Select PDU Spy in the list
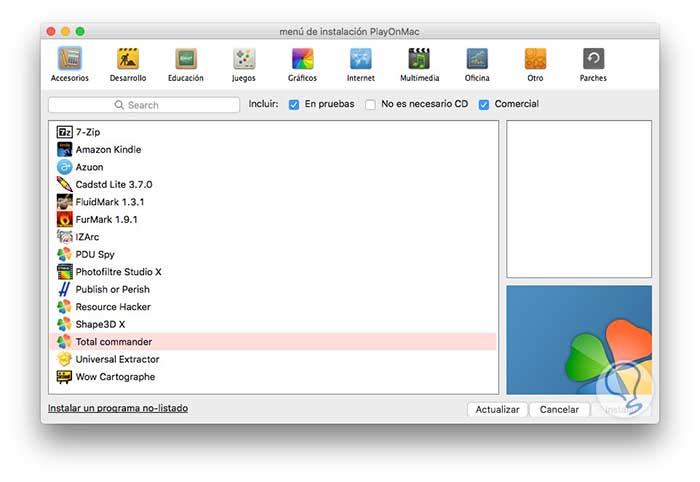700x482 pixels. pyautogui.click(x=95, y=254)
